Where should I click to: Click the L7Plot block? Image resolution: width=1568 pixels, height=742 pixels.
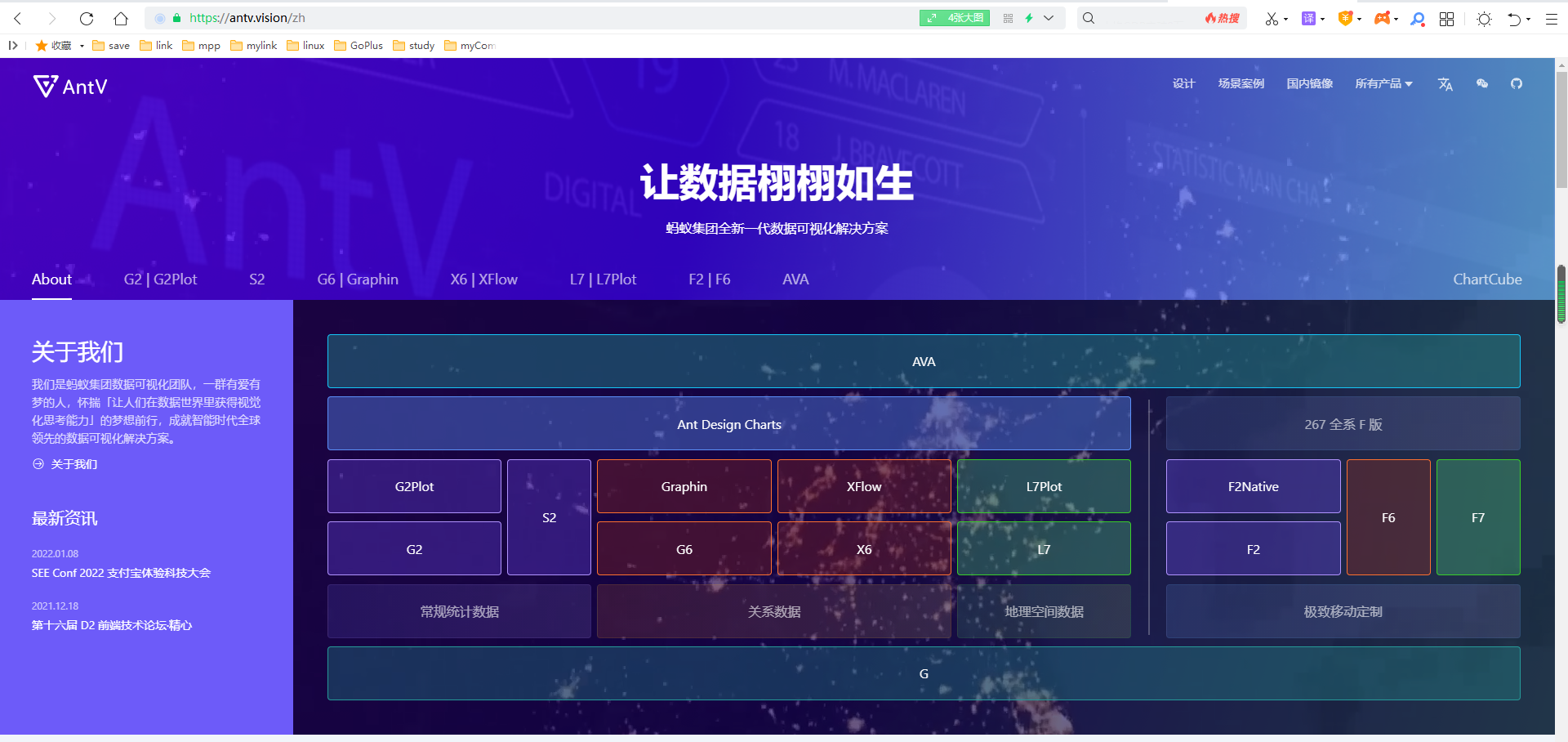click(1044, 486)
